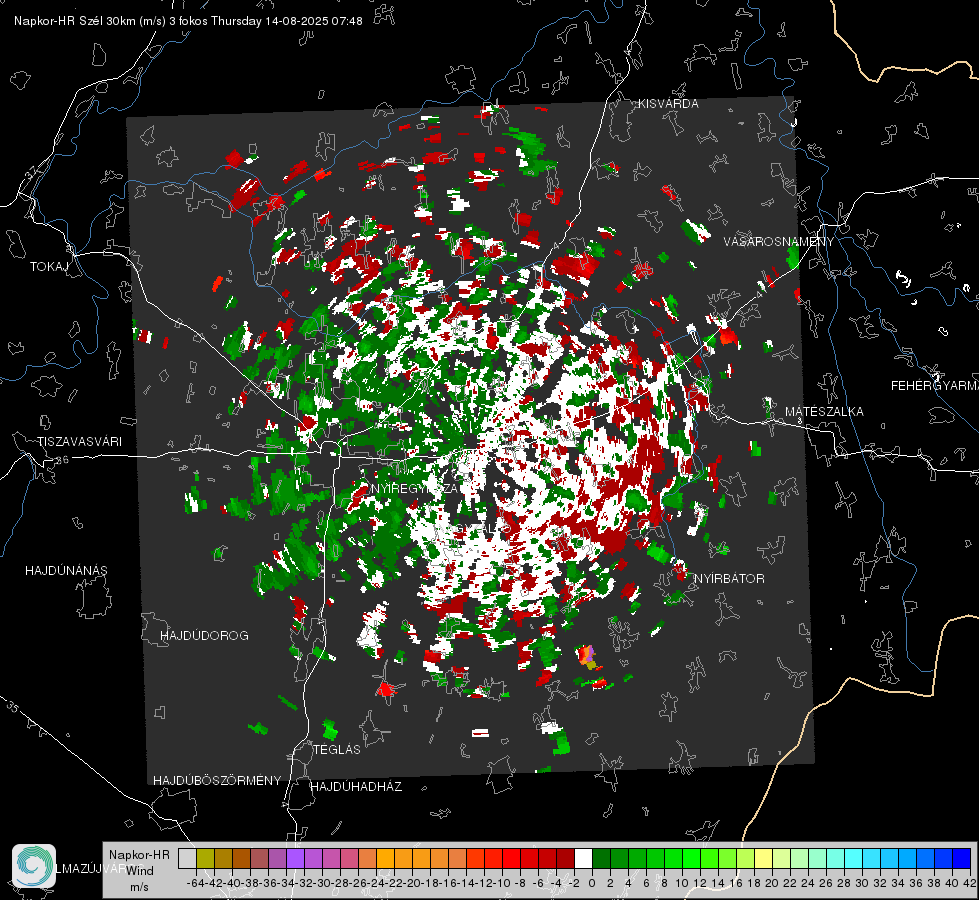Click the '42' legend tick value
The width and height of the screenshot is (979, 900).
click(x=970, y=883)
